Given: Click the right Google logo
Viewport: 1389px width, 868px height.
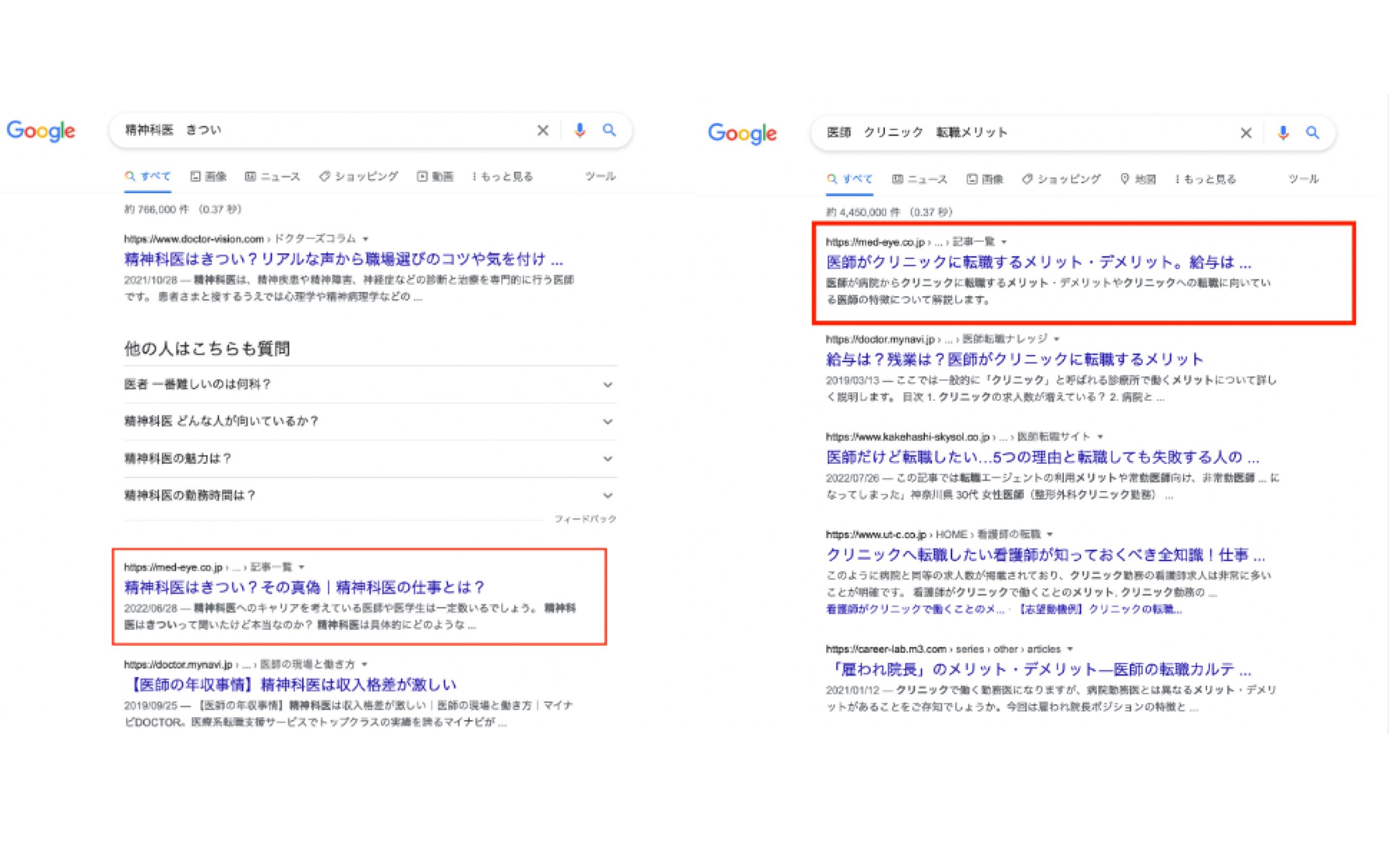Looking at the screenshot, I should click(742, 133).
